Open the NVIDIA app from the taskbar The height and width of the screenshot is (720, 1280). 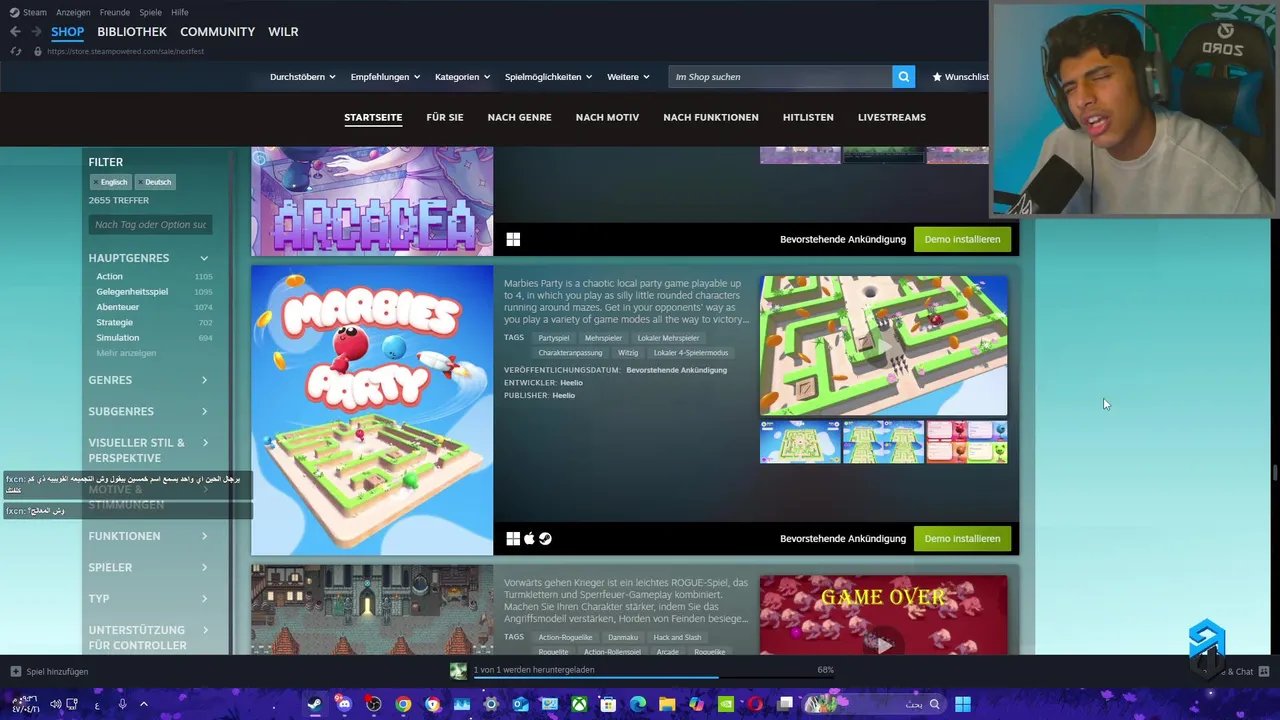click(726, 704)
